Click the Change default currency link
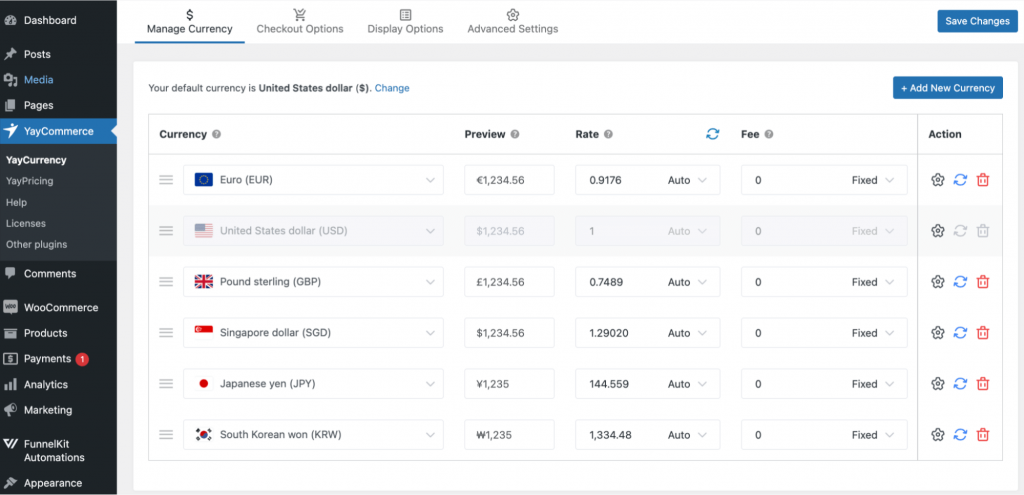The height and width of the screenshot is (495, 1024). point(392,88)
